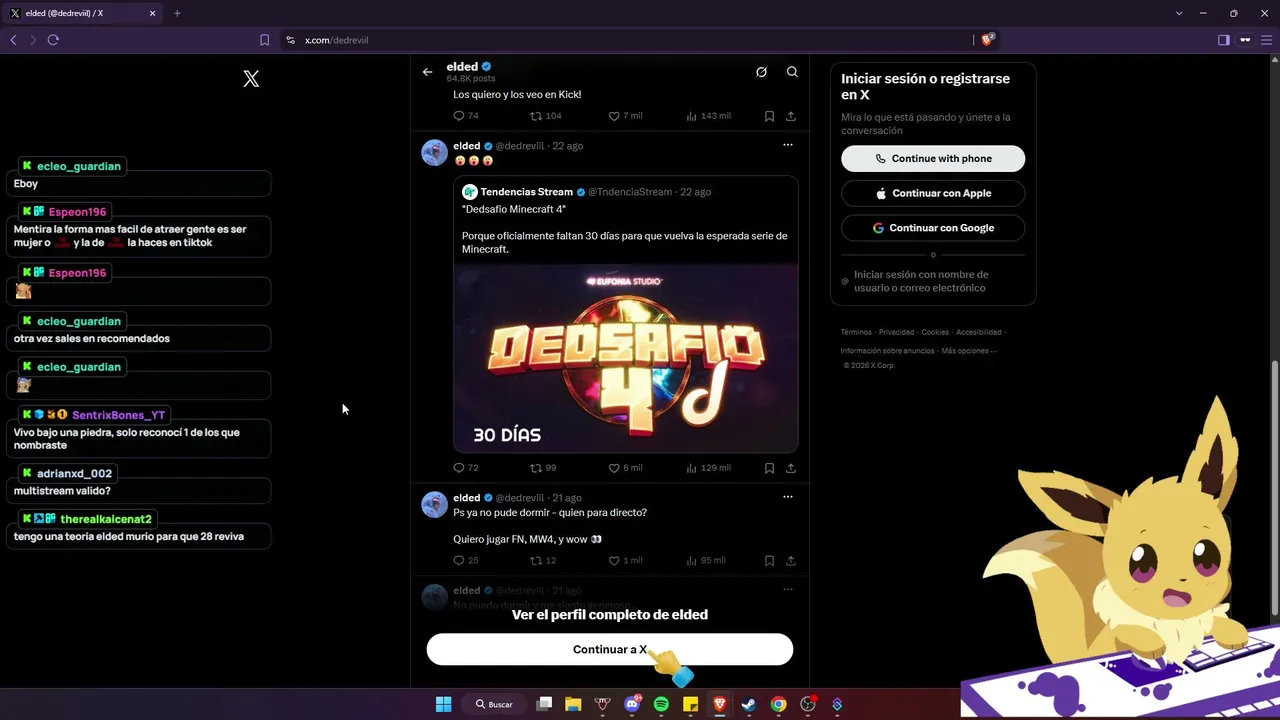The width and height of the screenshot is (1280, 720).
Task: Click the '64.8K posts' count text
Action: pyautogui.click(x=471, y=78)
